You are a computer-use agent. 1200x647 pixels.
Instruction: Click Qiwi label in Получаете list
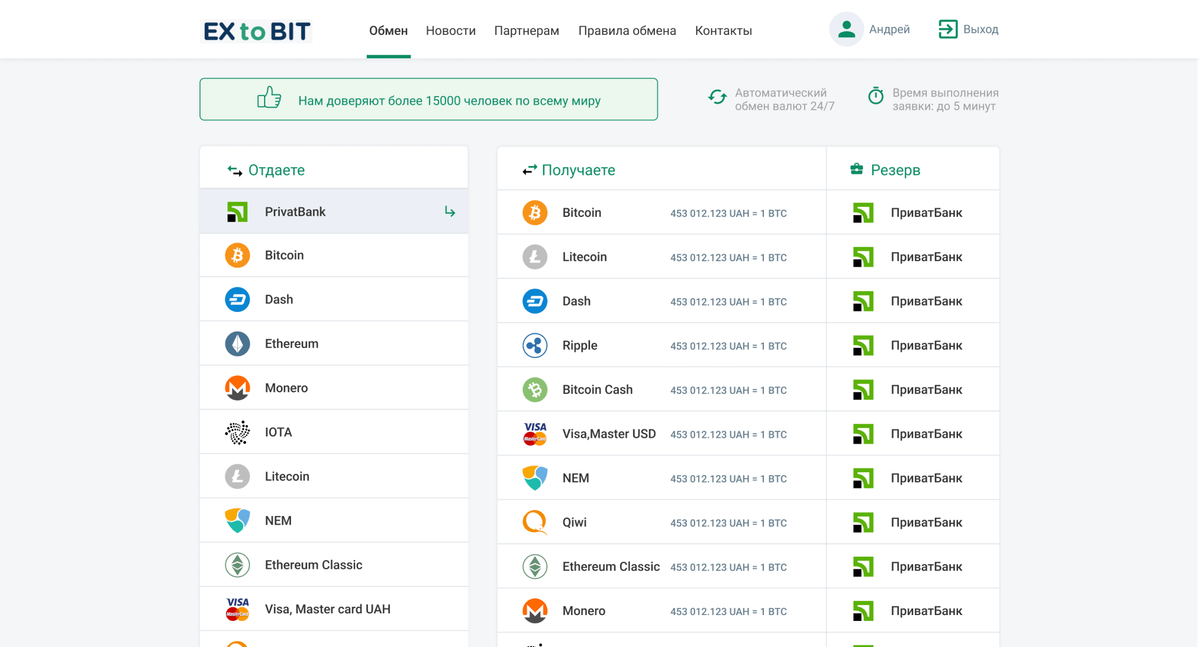[x=574, y=523]
